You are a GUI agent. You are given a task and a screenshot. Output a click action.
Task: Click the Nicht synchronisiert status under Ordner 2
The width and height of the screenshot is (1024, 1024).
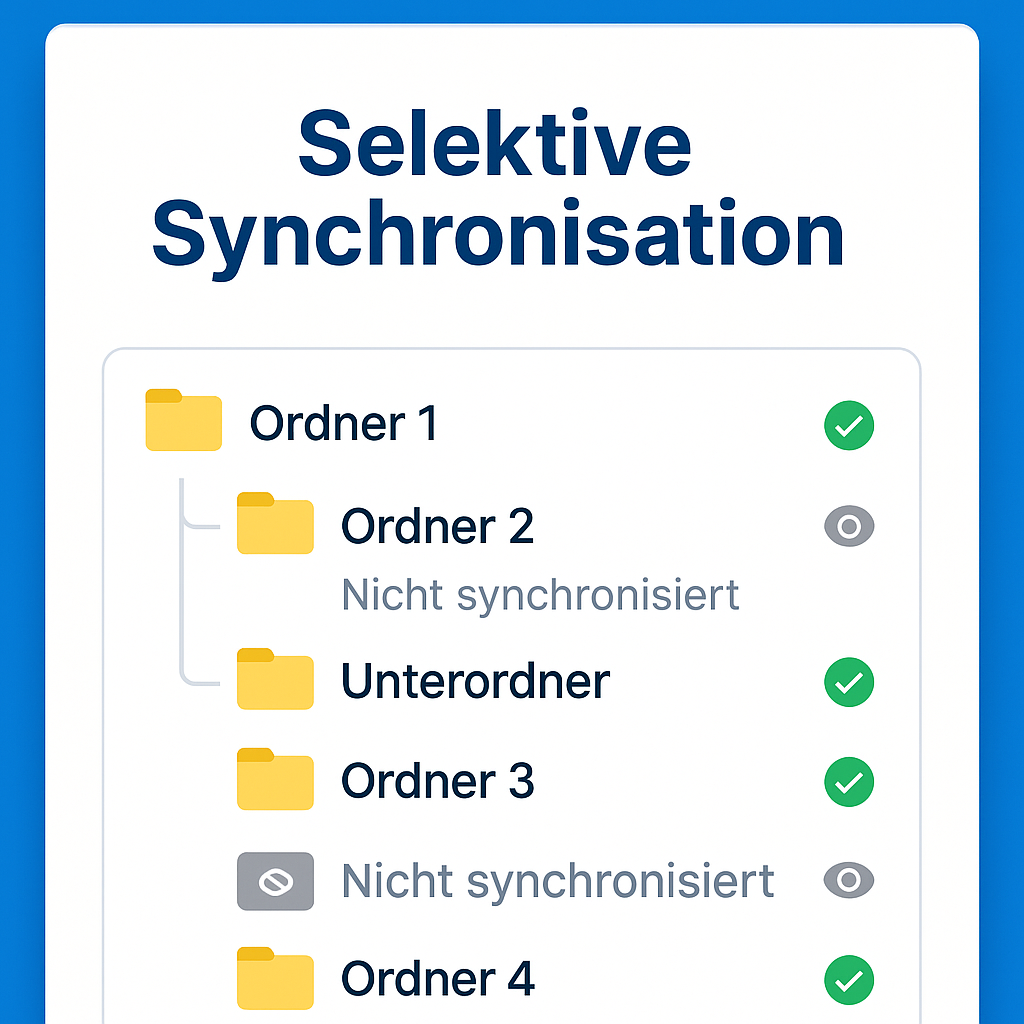(540, 595)
